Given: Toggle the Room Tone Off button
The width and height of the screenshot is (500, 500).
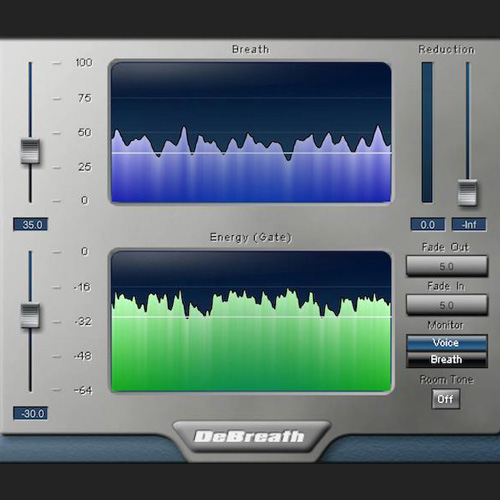Looking at the screenshot, I should pos(446,399).
